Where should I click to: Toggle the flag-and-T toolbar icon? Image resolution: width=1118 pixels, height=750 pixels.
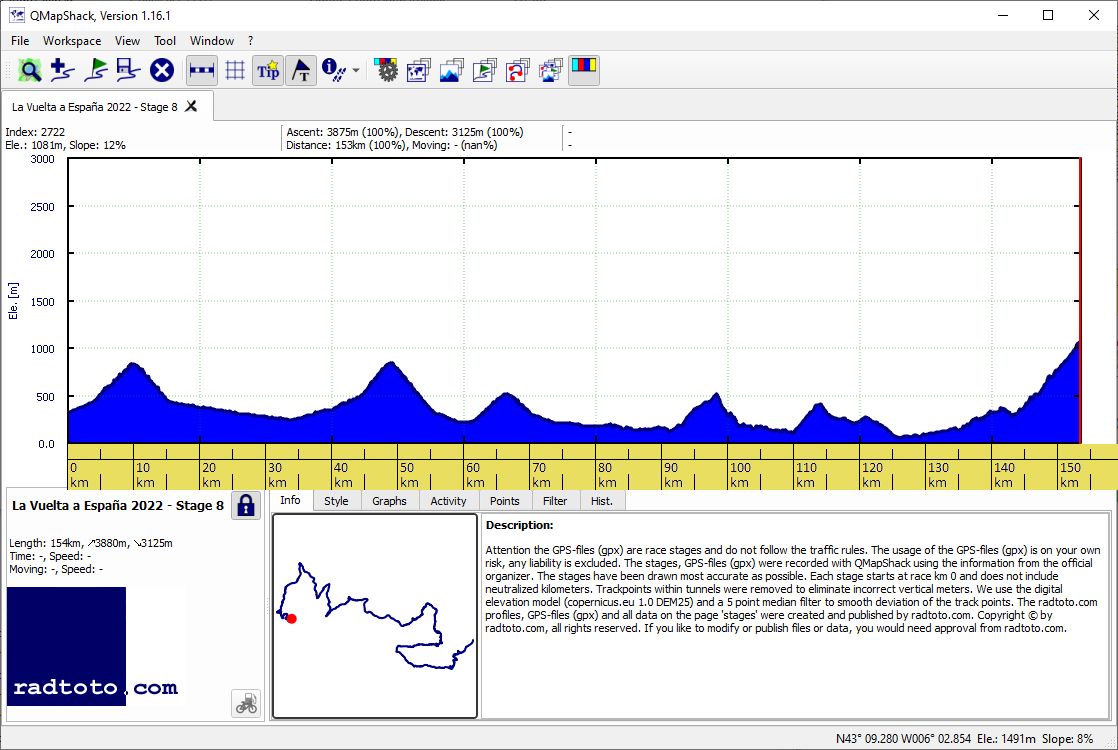coord(301,70)
